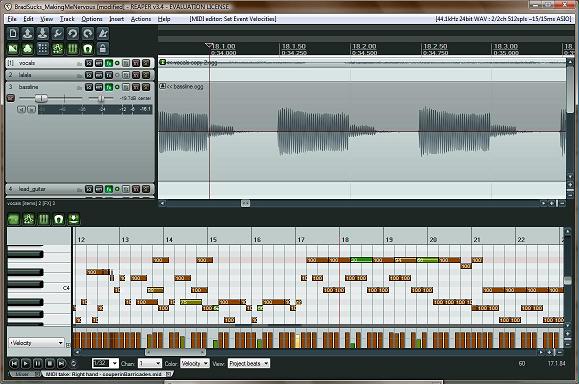The width and height of the screenshot is (579, 384).
Task: Open the 1/32 grid size dropdown
Action: click(105, 364)
